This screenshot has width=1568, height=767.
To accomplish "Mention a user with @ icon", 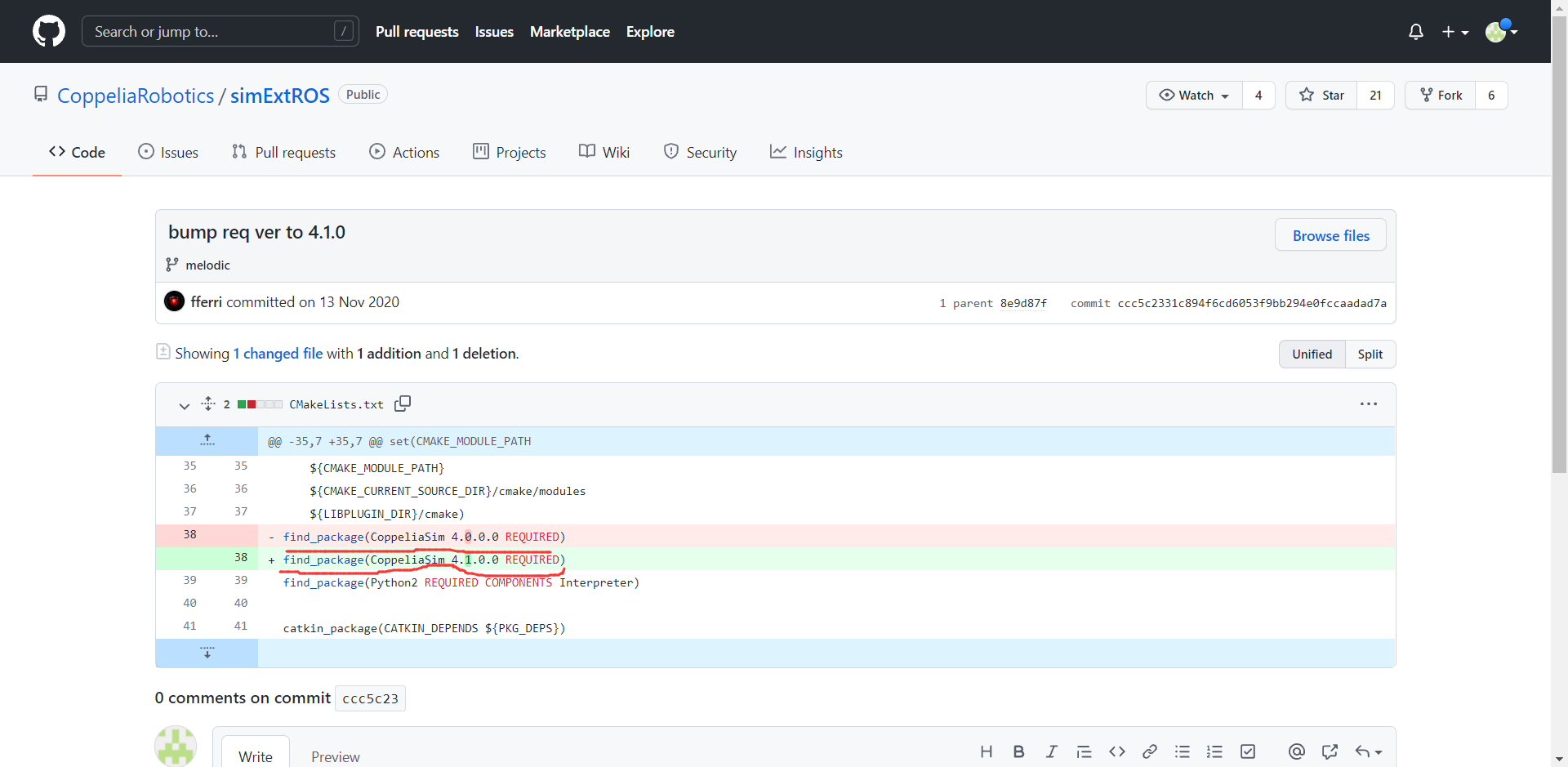I will pos(1297,751).
